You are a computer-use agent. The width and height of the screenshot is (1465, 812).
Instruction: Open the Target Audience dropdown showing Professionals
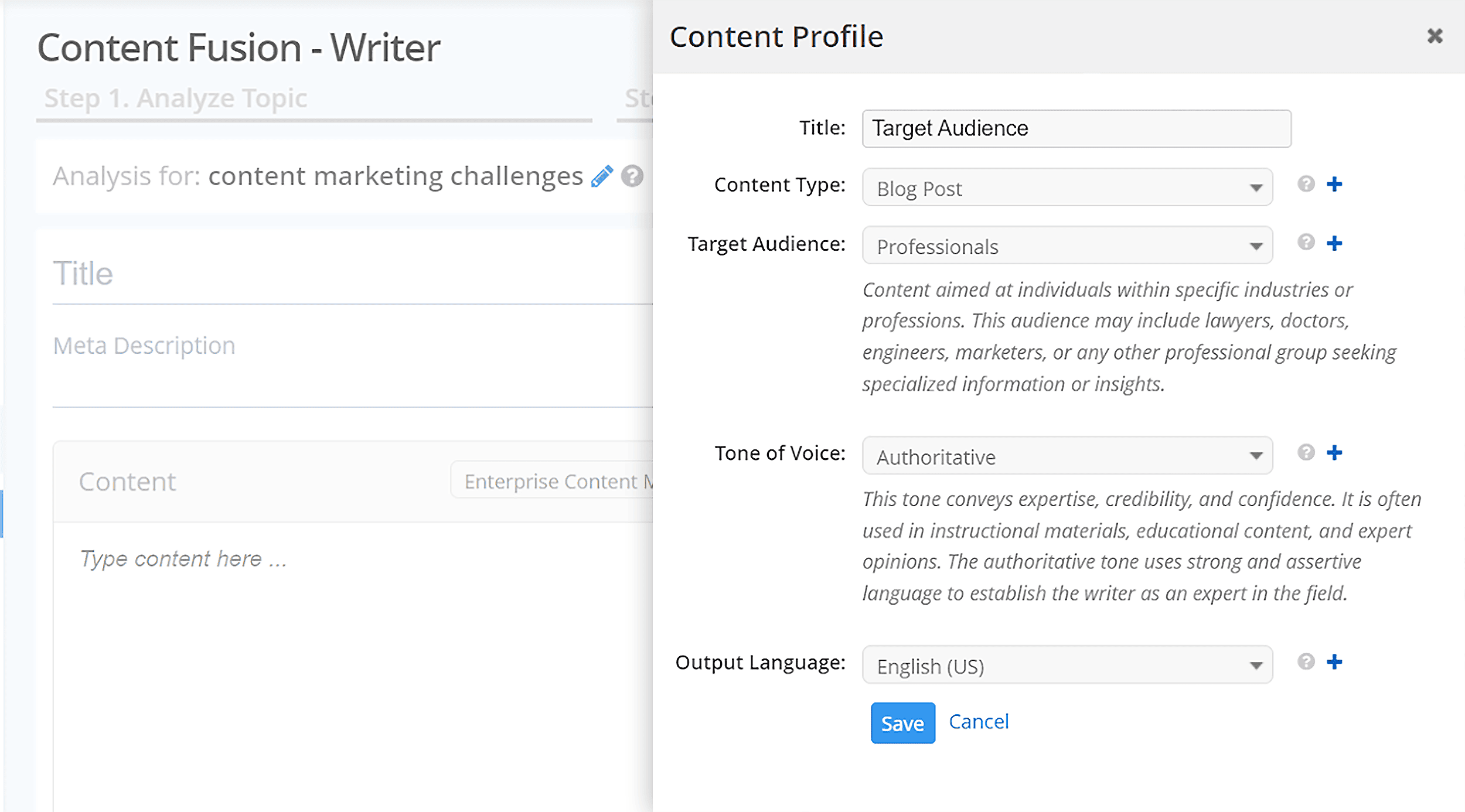coord(1067,245)
